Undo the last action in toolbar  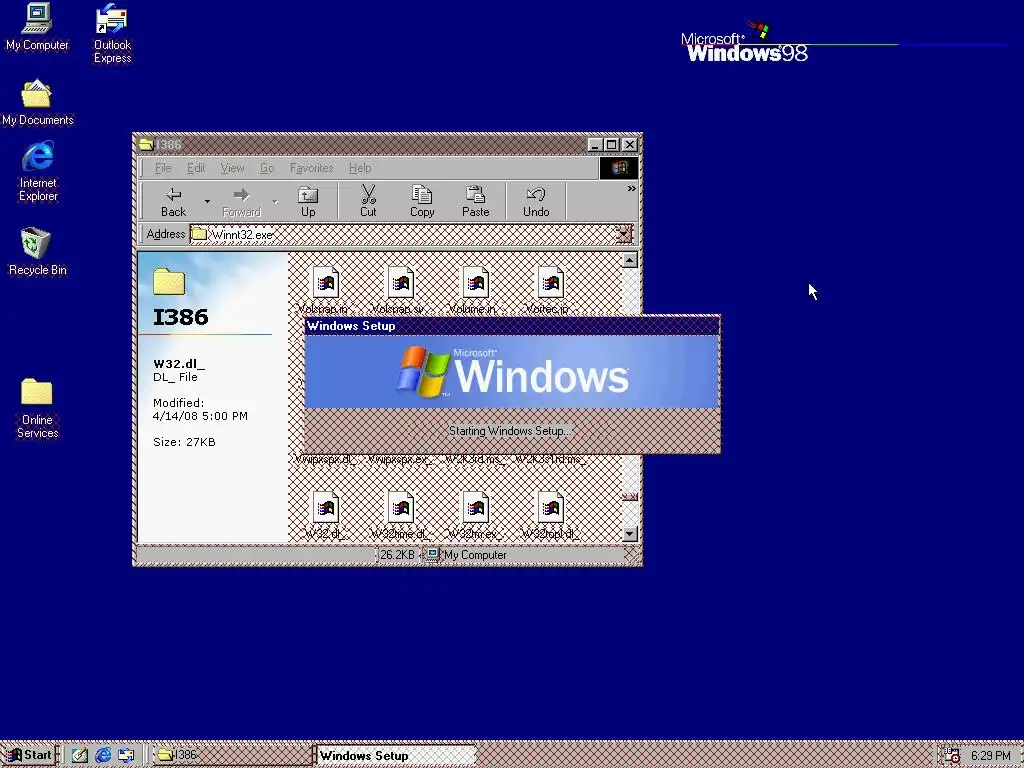pos(536,201)
